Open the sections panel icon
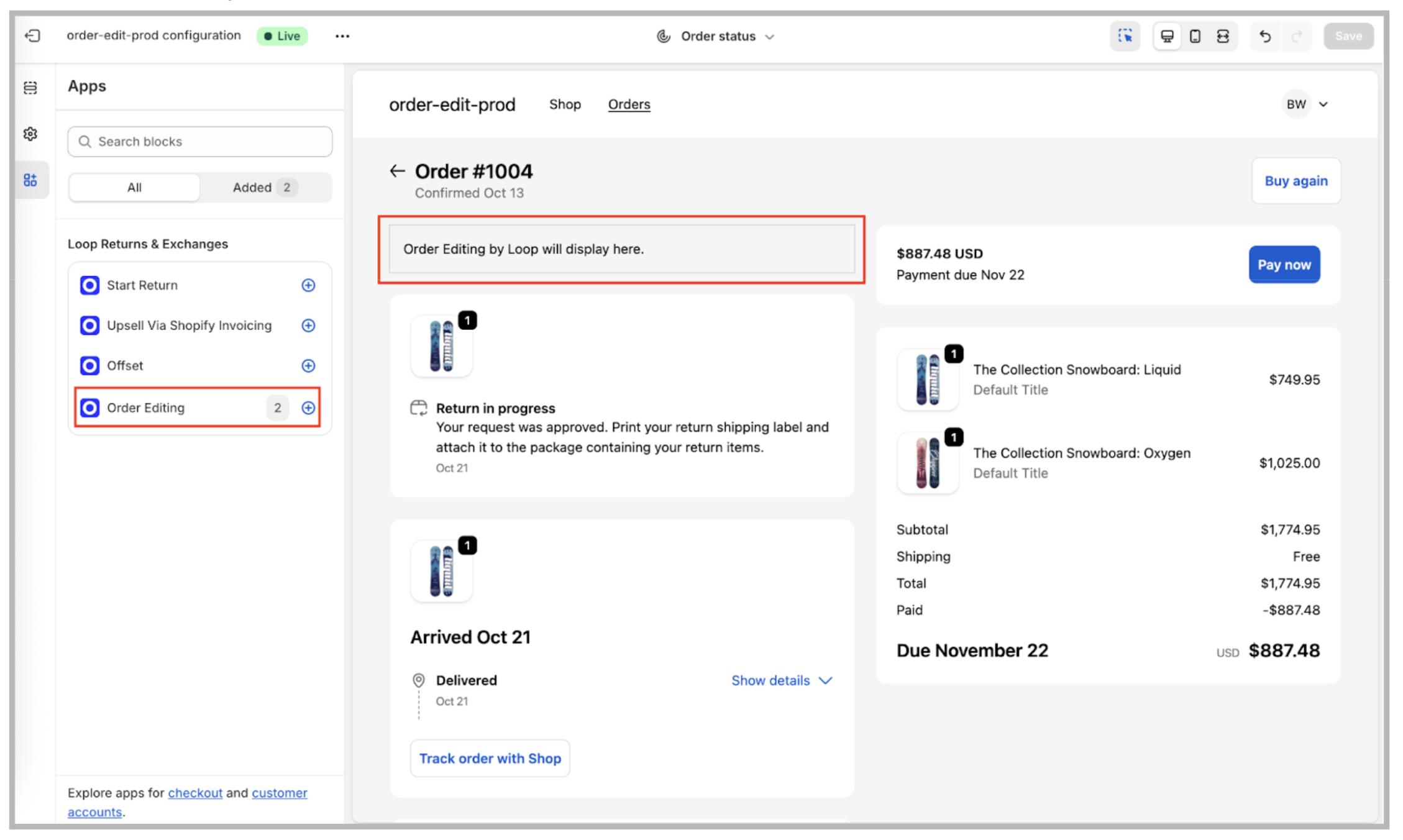Screen dimensions: 1403x840 point(30,88)
